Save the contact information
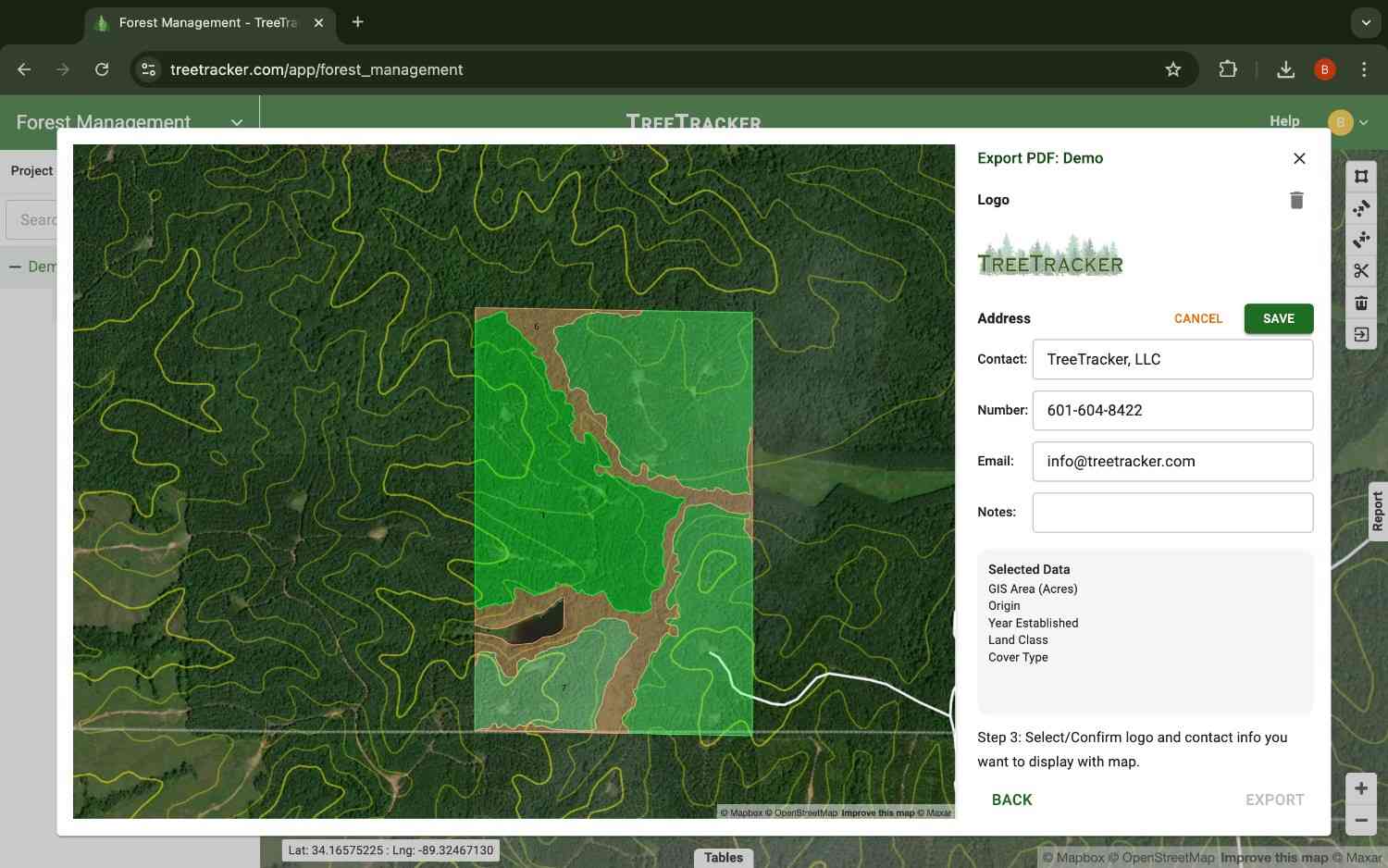This screenshot has width=1388, height=868. click(x=1278, y=318)
